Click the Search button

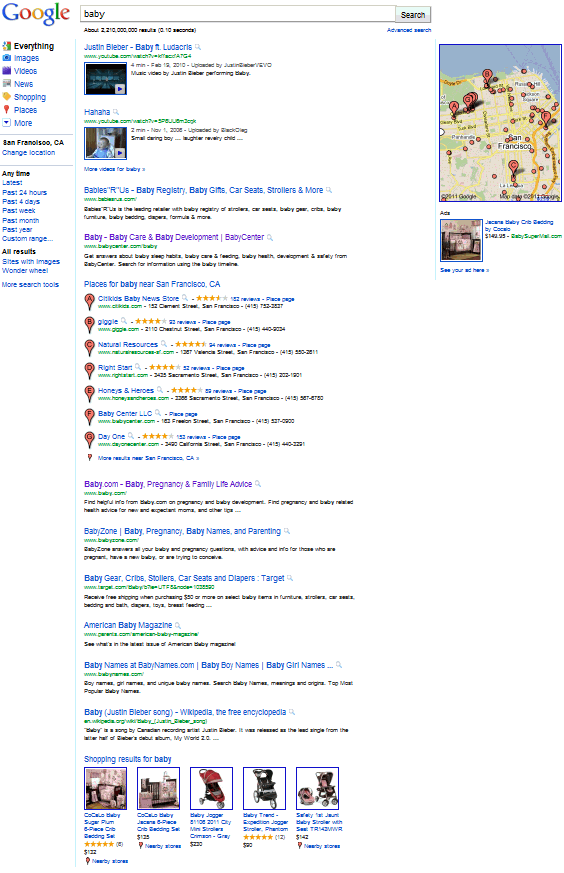[x=413, y=14]
